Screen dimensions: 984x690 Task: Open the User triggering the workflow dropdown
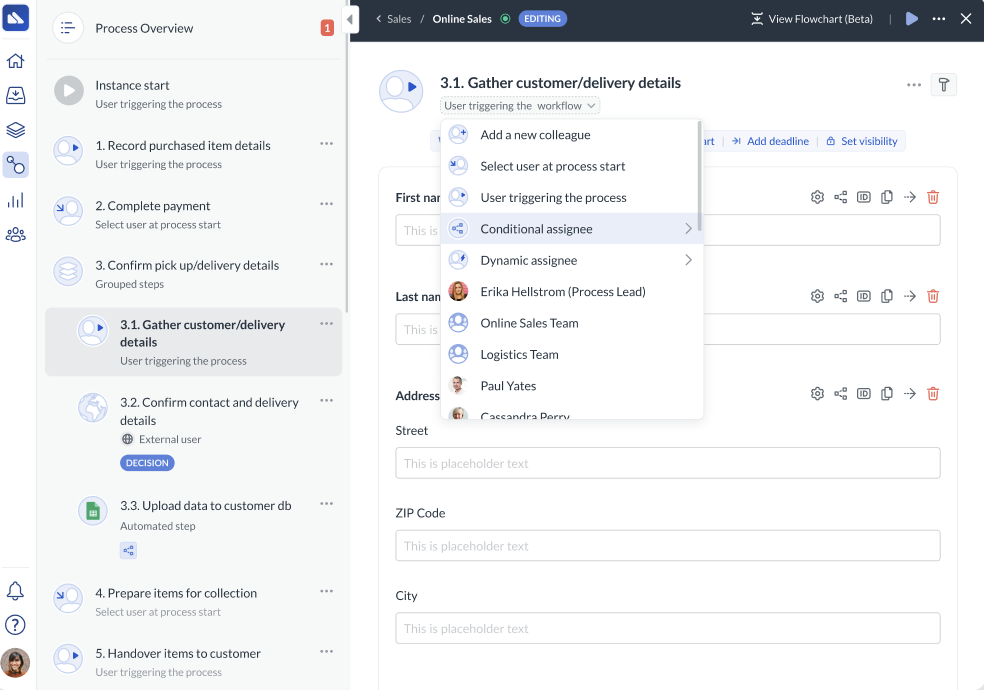point(520,105)
